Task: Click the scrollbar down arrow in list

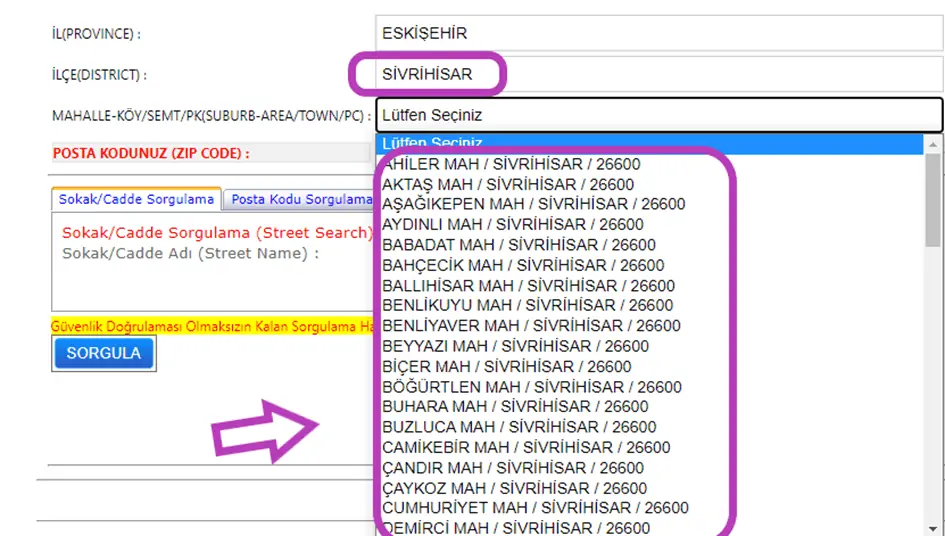Action: click(933, 527)
